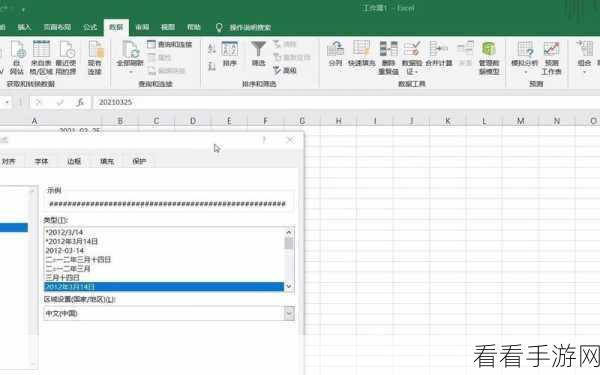The image size is (600, 375).
Task: Select column K header
Action: coord(448,121)
